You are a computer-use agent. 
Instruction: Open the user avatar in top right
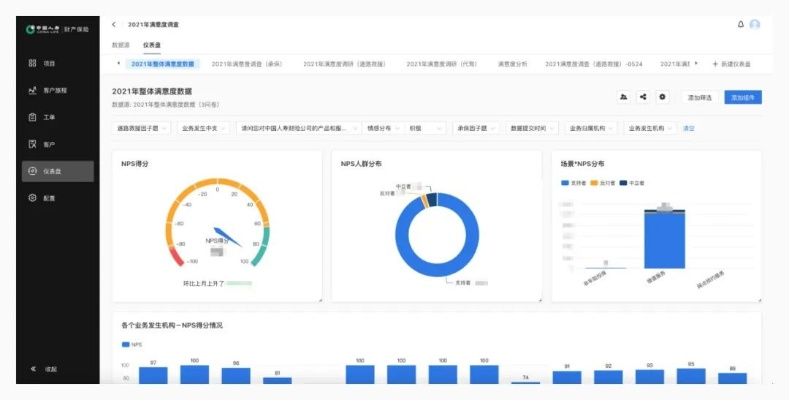pyautogui.click(x=755, y=24)
